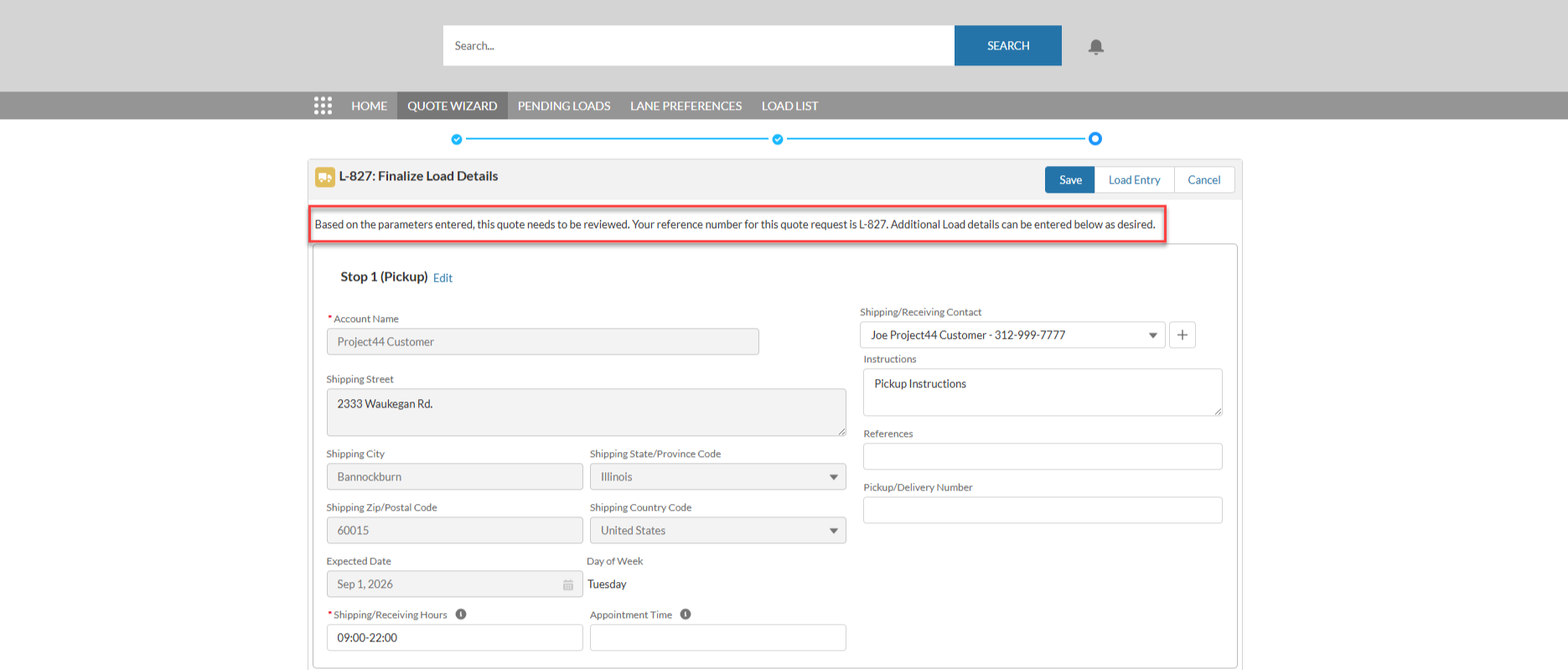Show info icon for Appointment Time
This screenshot has height=670, width=1568.
tap(686, 615)
